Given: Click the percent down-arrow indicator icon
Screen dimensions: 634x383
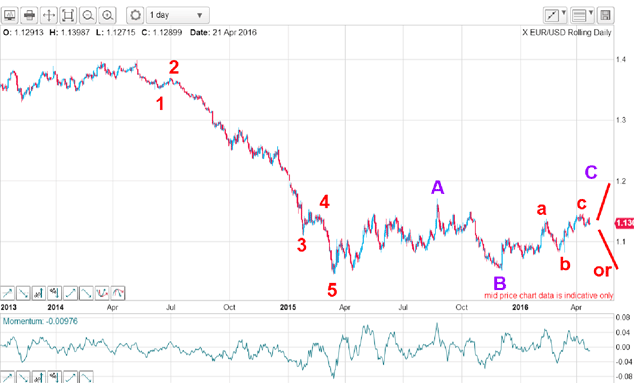Looking at the screenshot, I should tap(55, 293).
